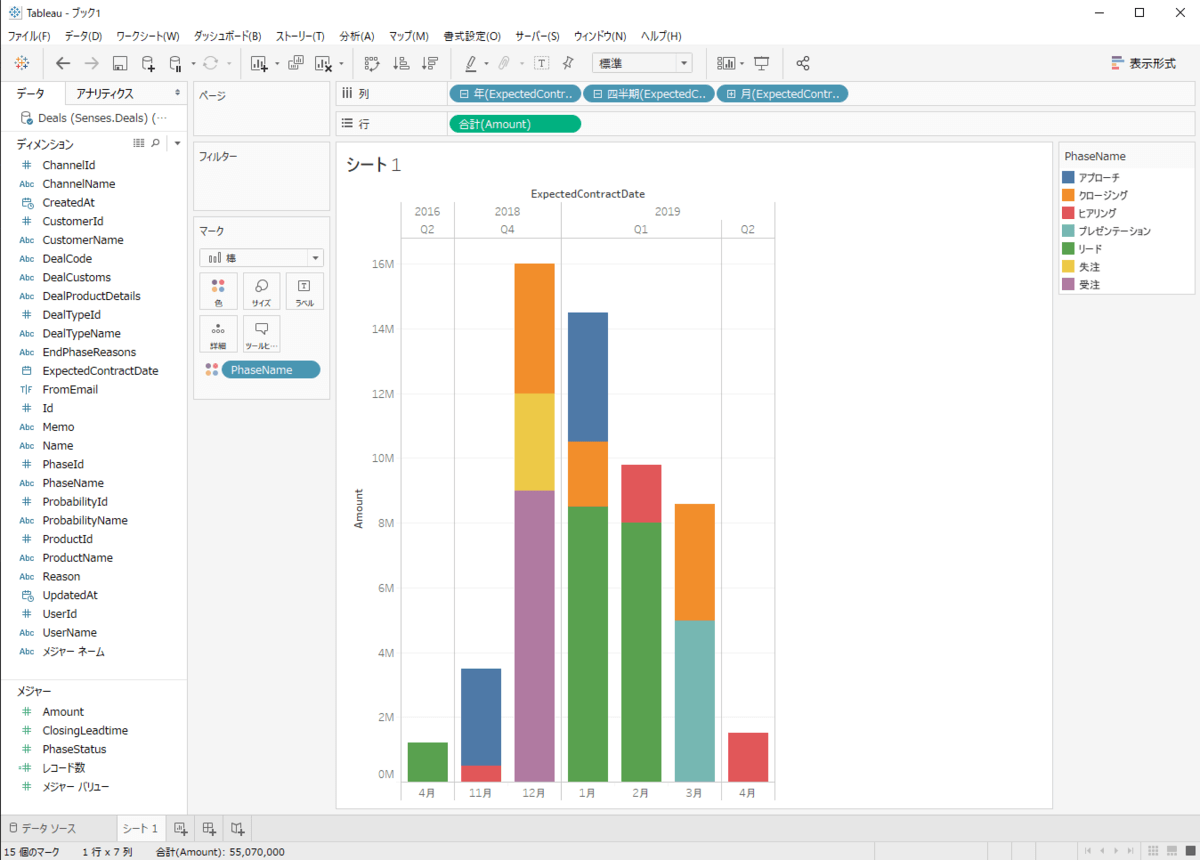The width and height of the screenshot is (1200, 860).
Task: Click the Duplicate sheet toolbar icon
Action: [x=296, y=63]
